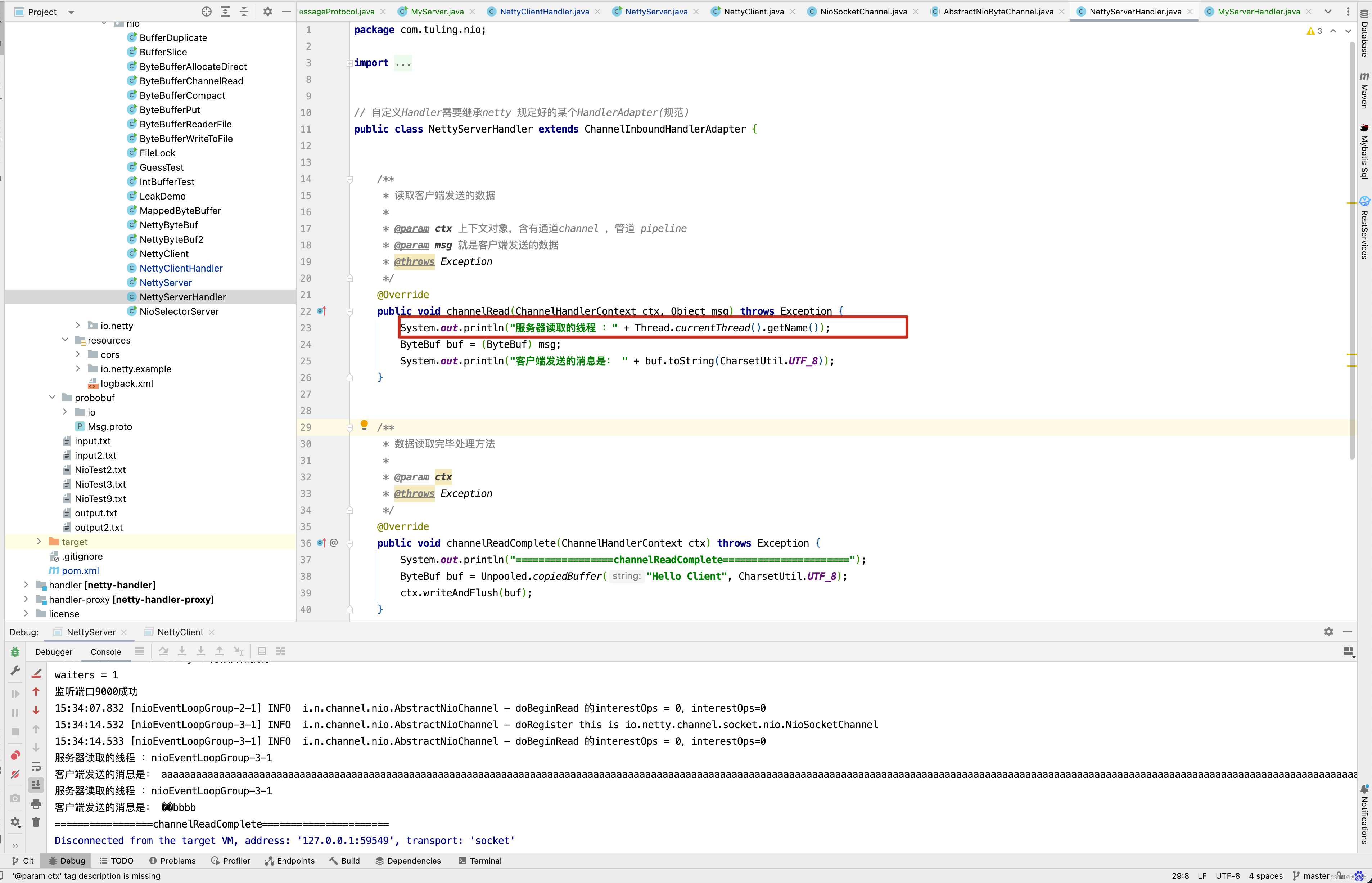The width and height of the screenshot is (1372, 883).
Task: Close the NettyServerHandler.java tab
Action: [1190, 12]
